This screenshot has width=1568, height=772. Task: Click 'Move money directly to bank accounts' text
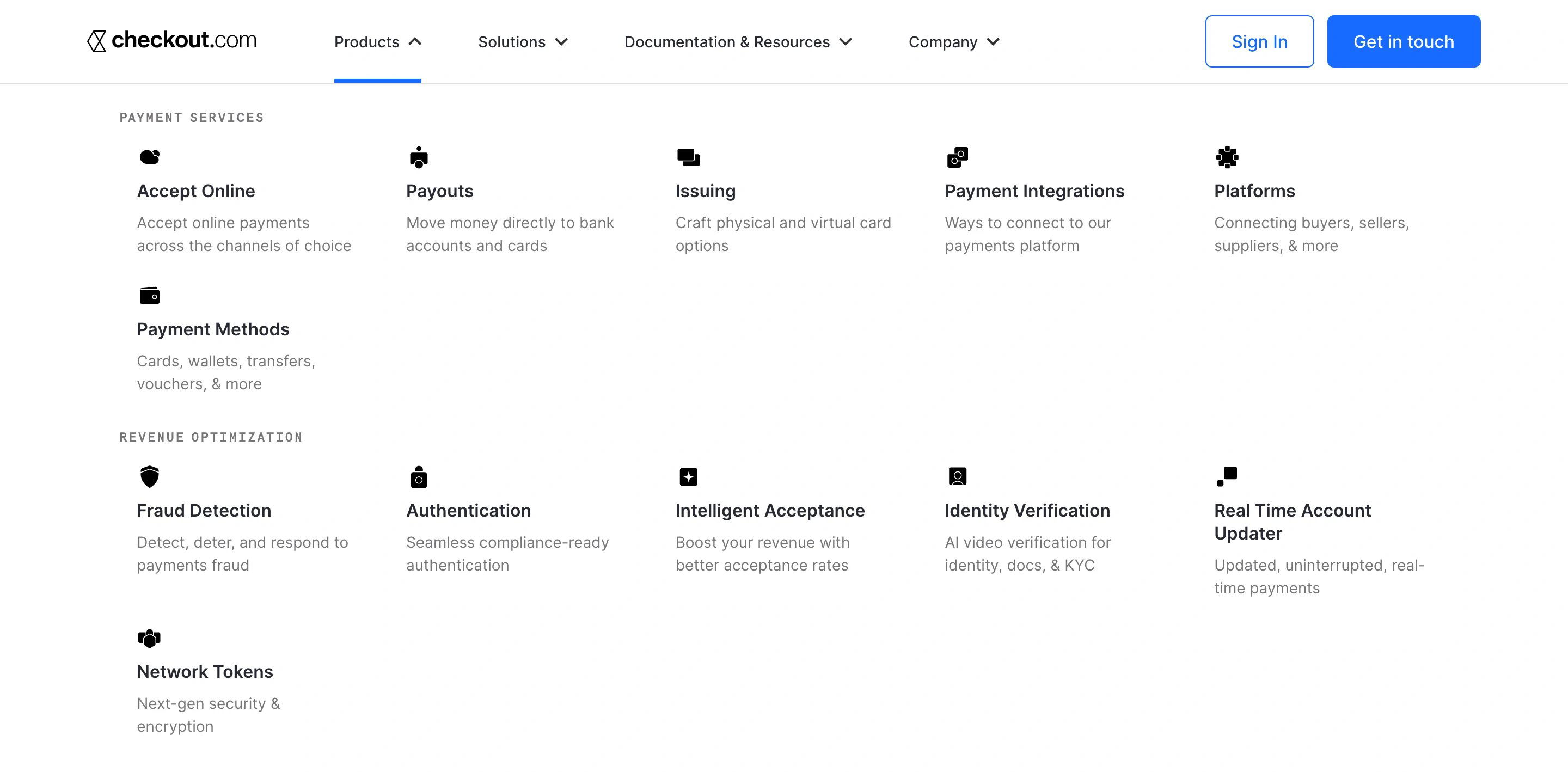(x=510, y=235)
